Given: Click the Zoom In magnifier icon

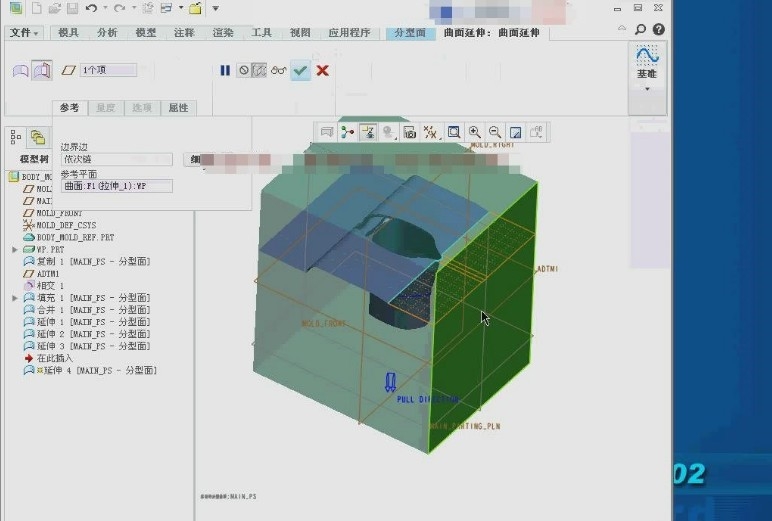Looking at the screenshot, I should point(475,132).
